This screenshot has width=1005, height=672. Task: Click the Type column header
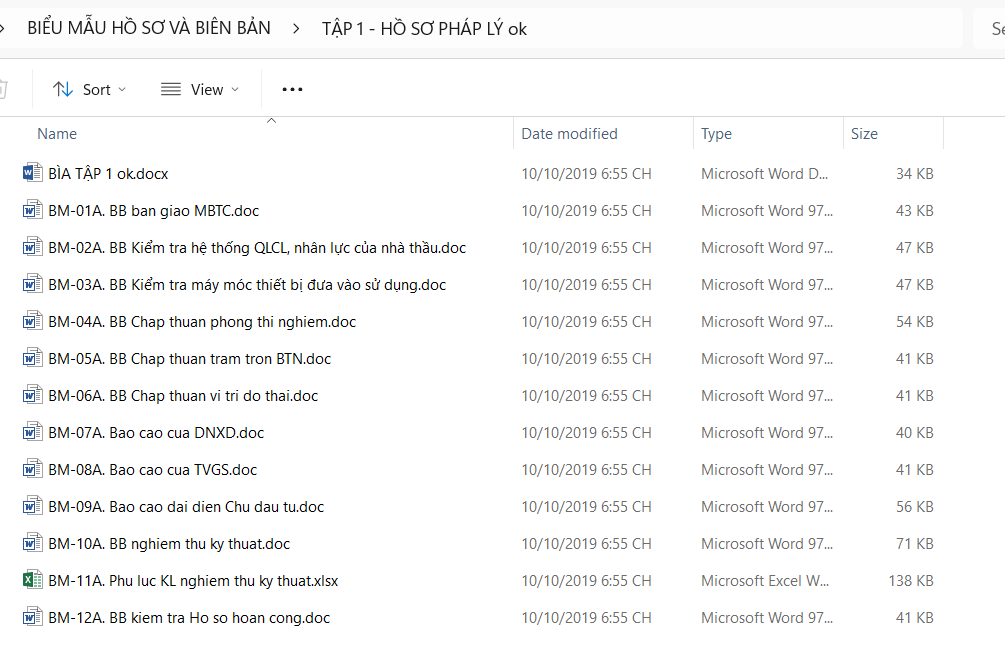click(x=716, y=134)
